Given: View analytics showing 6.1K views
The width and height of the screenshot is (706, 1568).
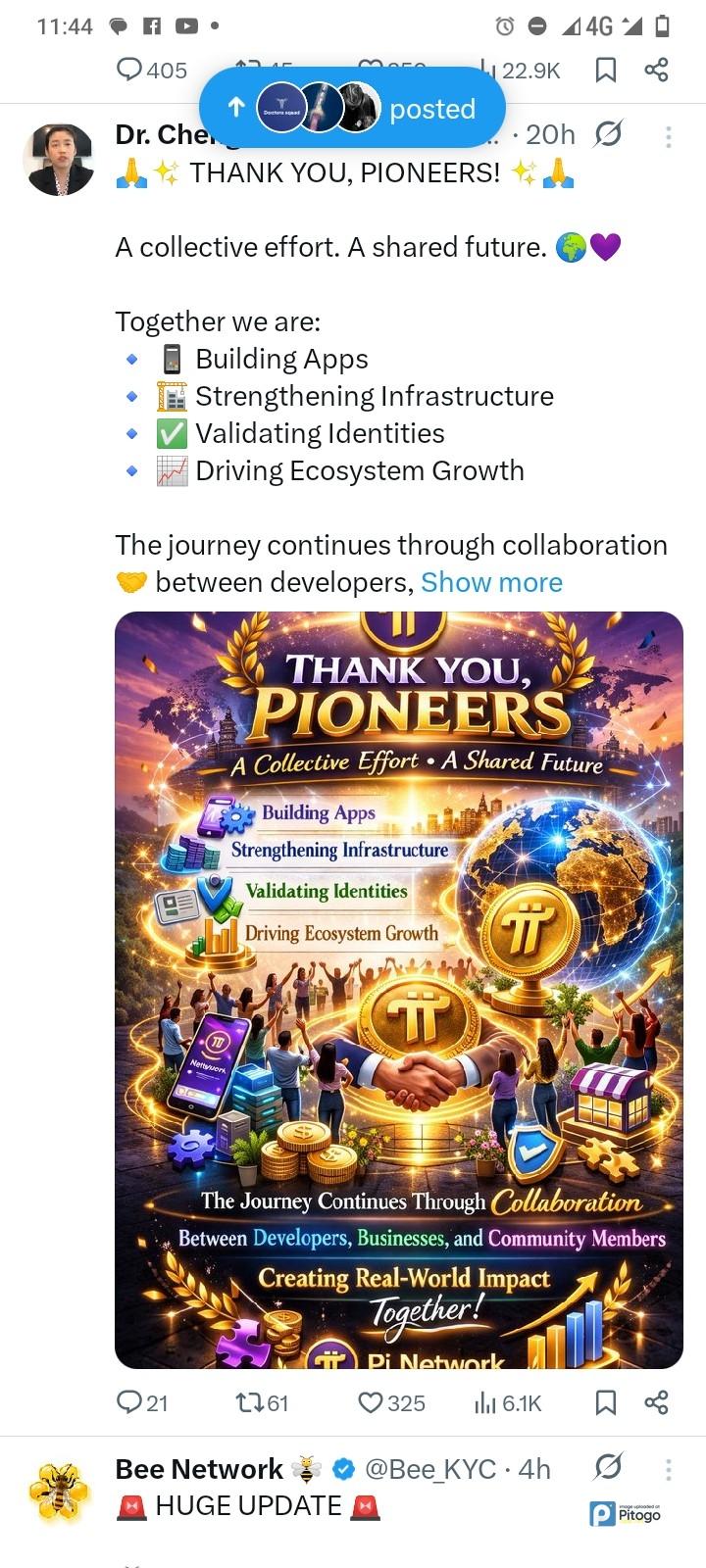Looking at the screenshot, I should tap(507, 1402).
